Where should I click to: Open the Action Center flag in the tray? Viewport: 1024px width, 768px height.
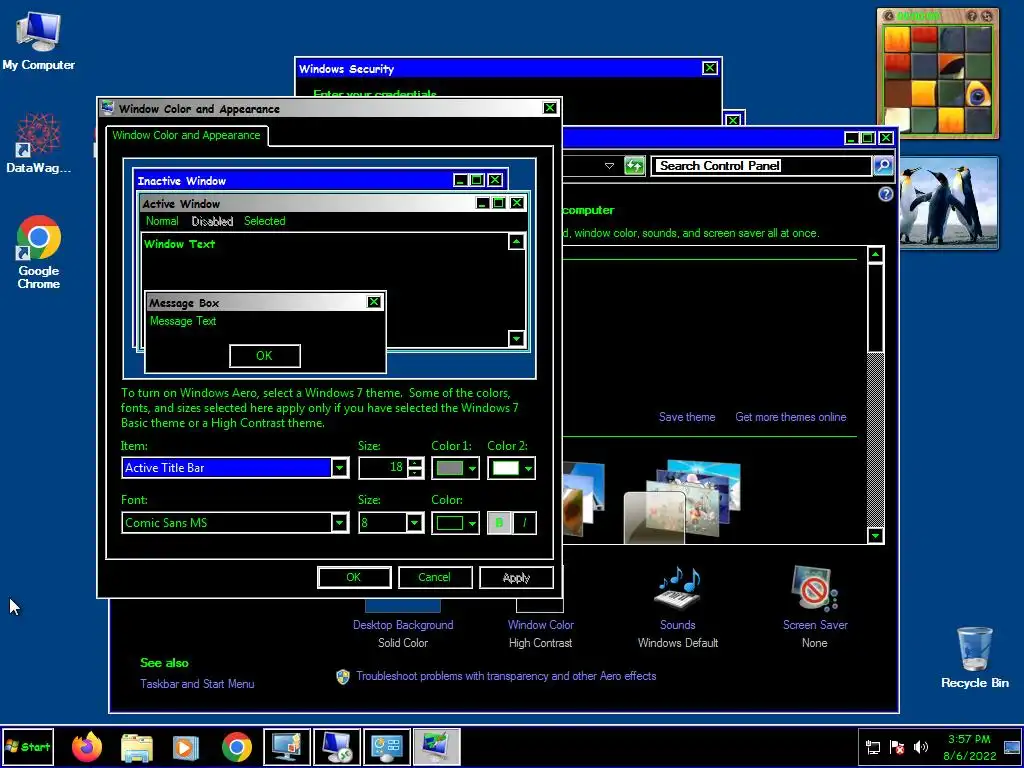[897, 747]
